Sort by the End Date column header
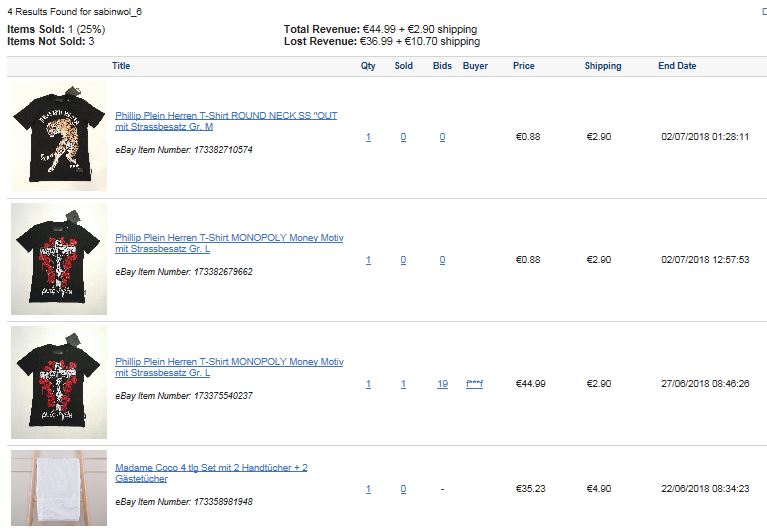The height and width of the screenshot is (532, 767). click(677, 66)
